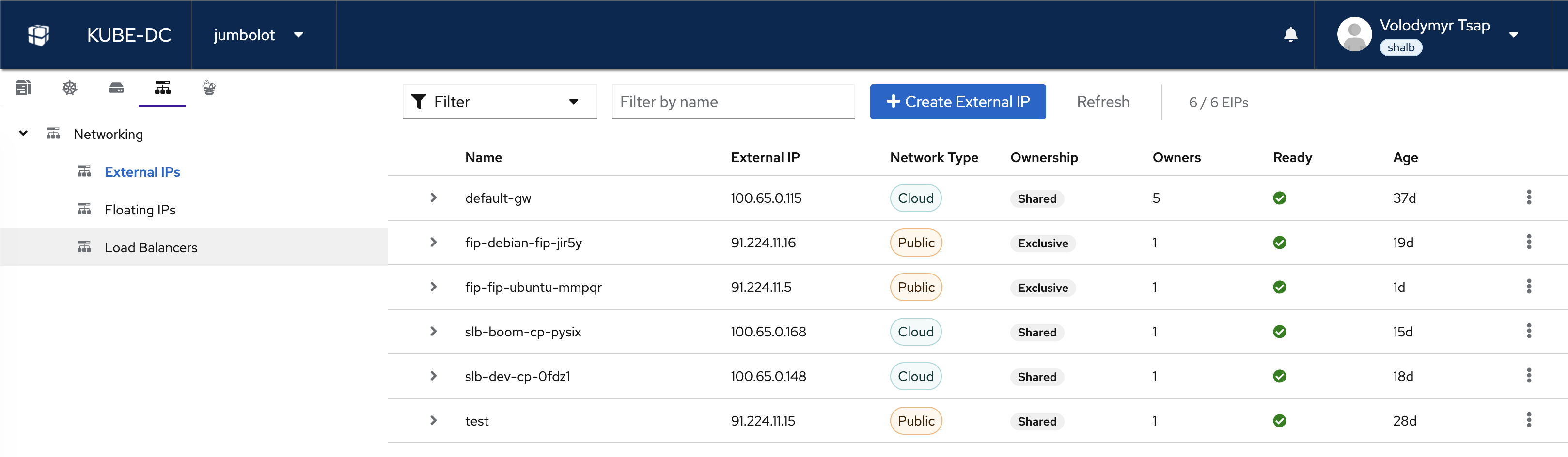Click the user avatar icon

[1354, 35]
